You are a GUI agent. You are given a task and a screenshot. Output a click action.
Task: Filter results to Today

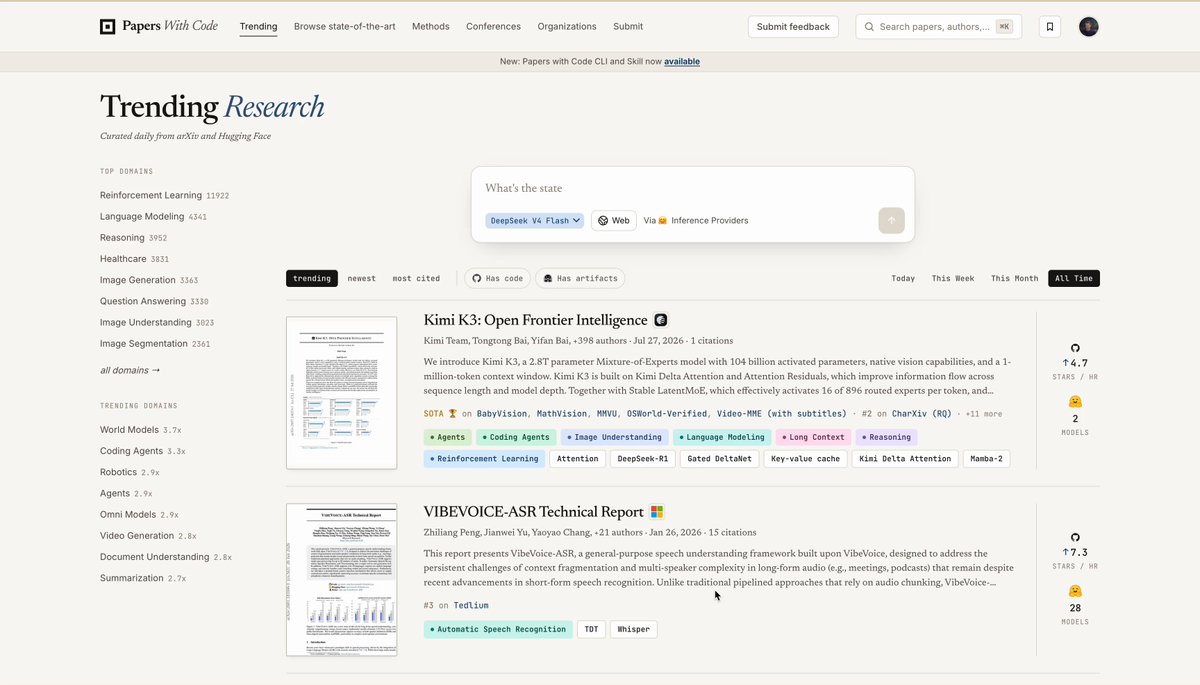coord(903,278)
